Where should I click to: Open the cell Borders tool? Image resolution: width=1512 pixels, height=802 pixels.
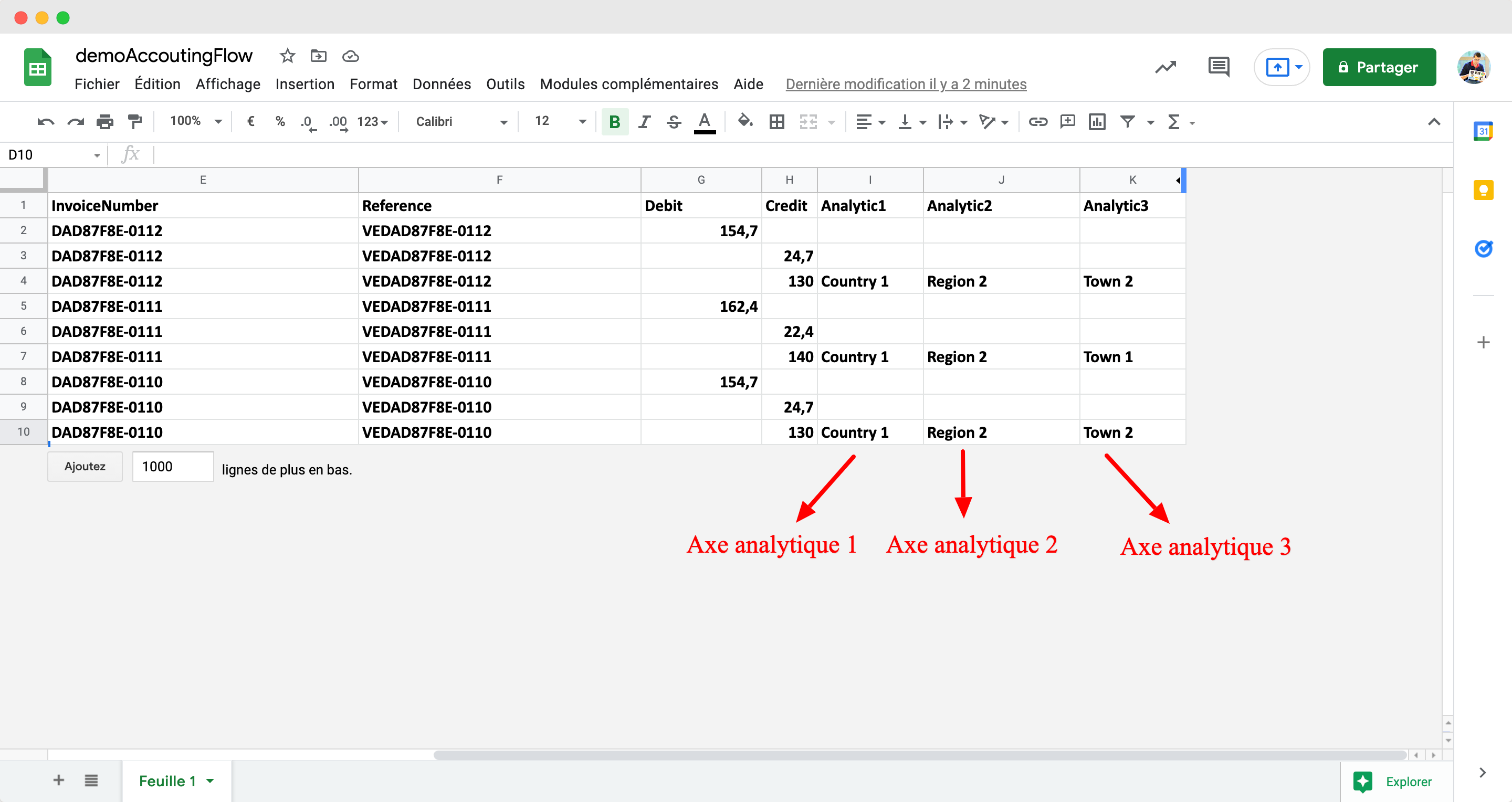(776, 122)
